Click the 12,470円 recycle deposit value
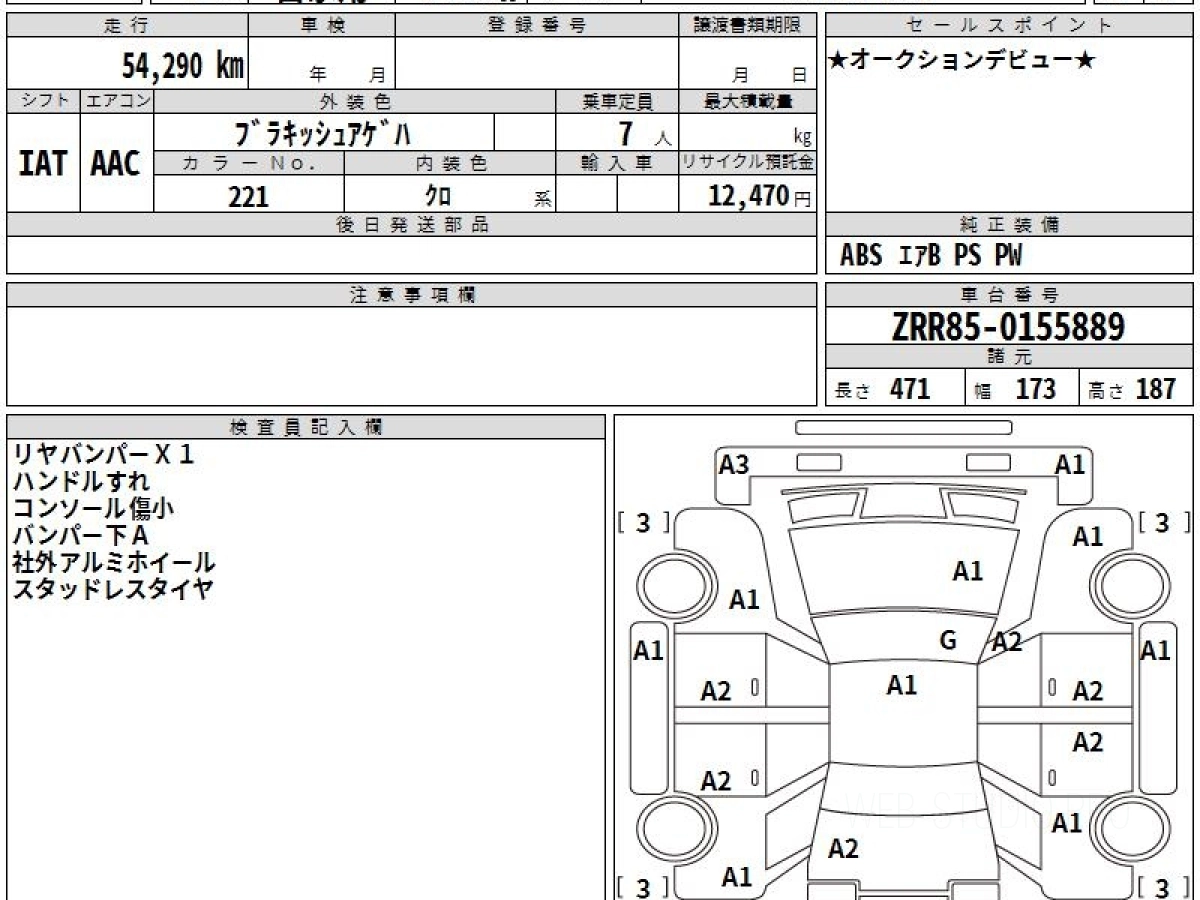 pyautogui.click(x=759, y=196)
